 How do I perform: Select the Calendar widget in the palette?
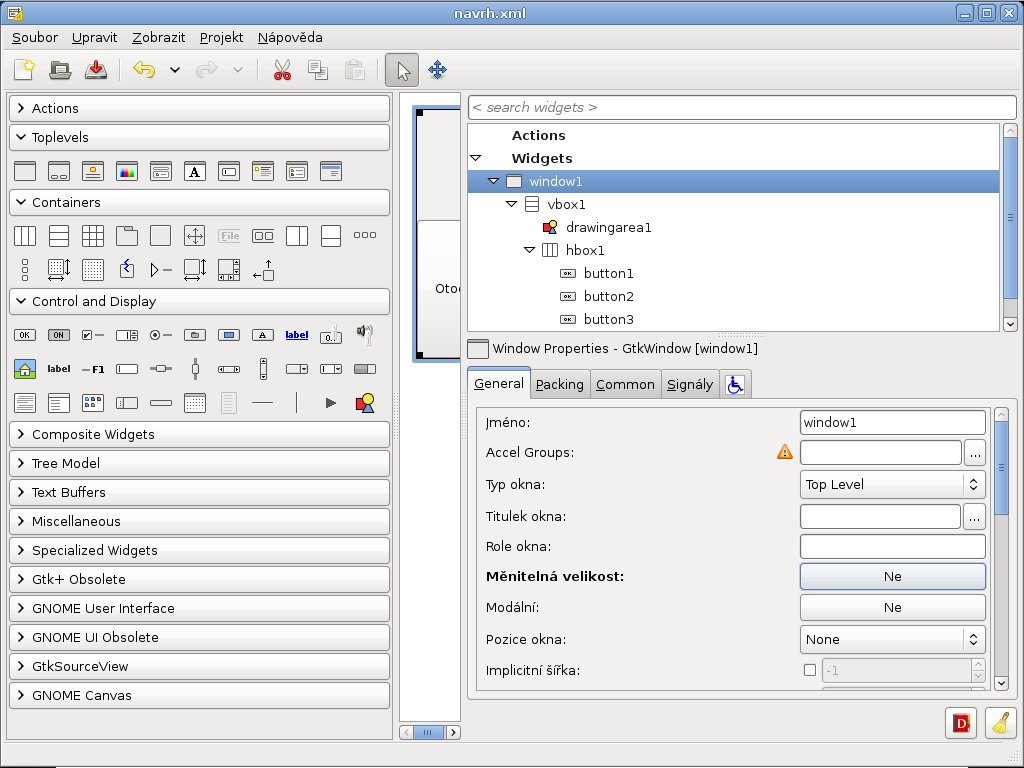[x=195, y=403]
